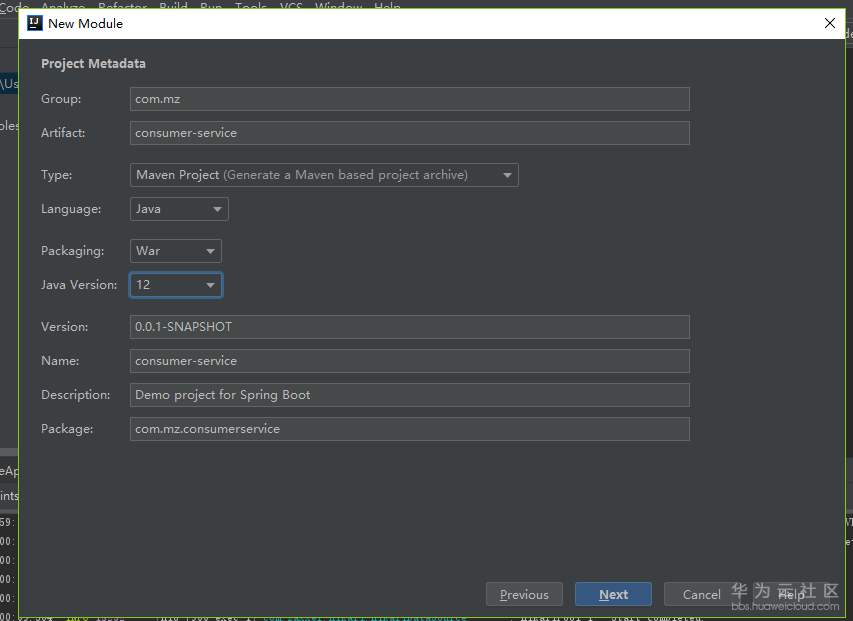Click the Package field com.mz.consumerservice
853x621 pixels.
tap(410, 429)
